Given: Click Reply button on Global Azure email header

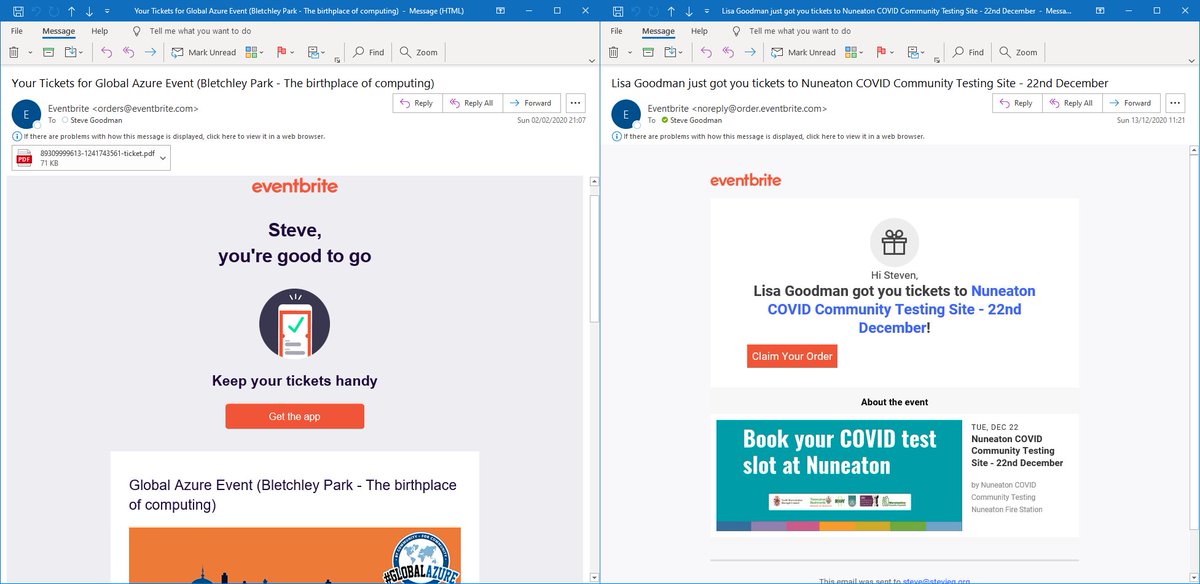Looking at the screenshot, I should point(416,103).
